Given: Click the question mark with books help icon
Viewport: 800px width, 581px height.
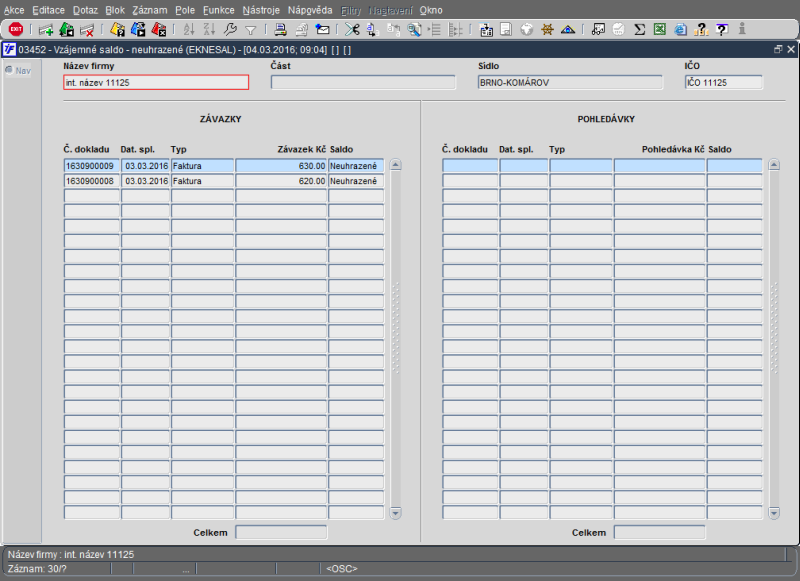Looking at the screenshot, I should [701, 30].
